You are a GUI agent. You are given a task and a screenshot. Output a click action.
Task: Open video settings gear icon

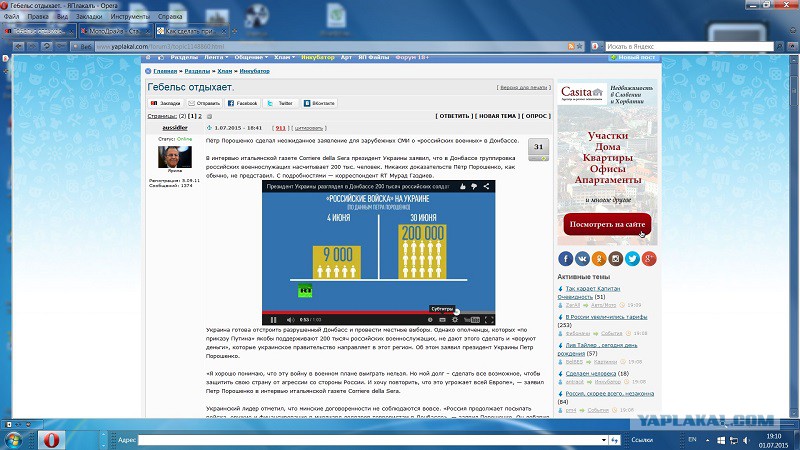455,320
